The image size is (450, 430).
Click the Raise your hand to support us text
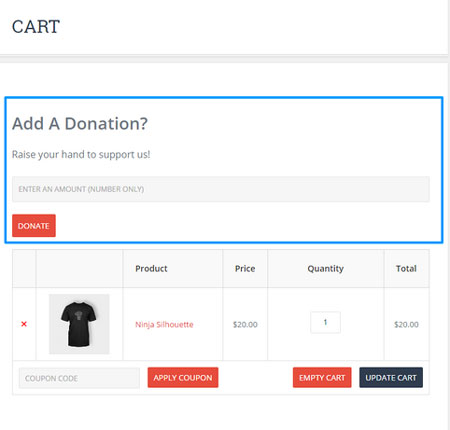(x=81, y=155)
